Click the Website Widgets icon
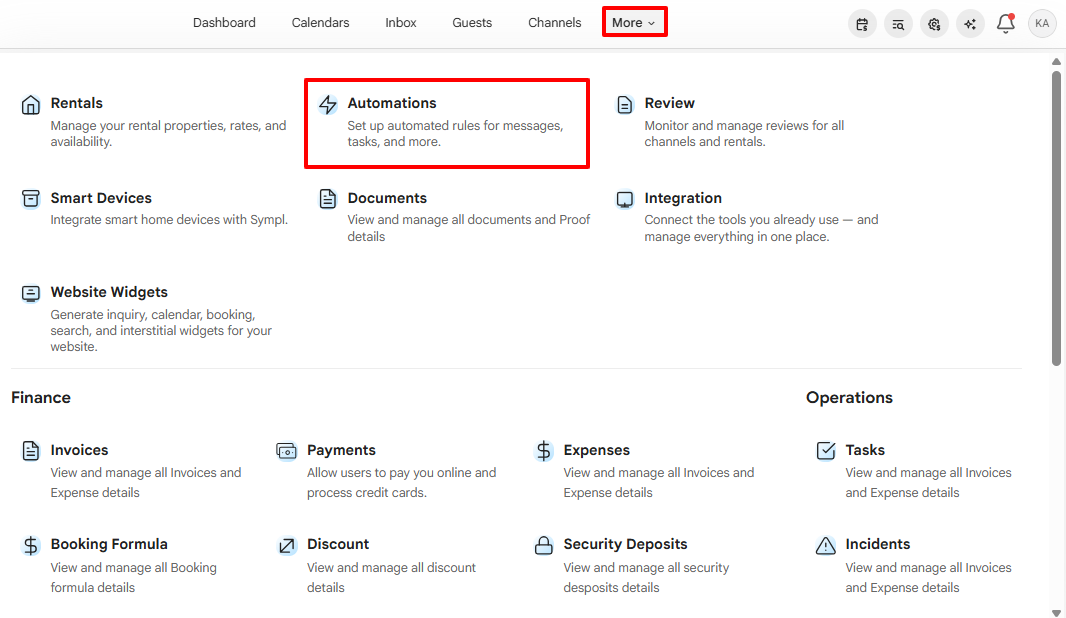Image resolution: width=1066 pixels, height=618 pixels. point(31,293)
